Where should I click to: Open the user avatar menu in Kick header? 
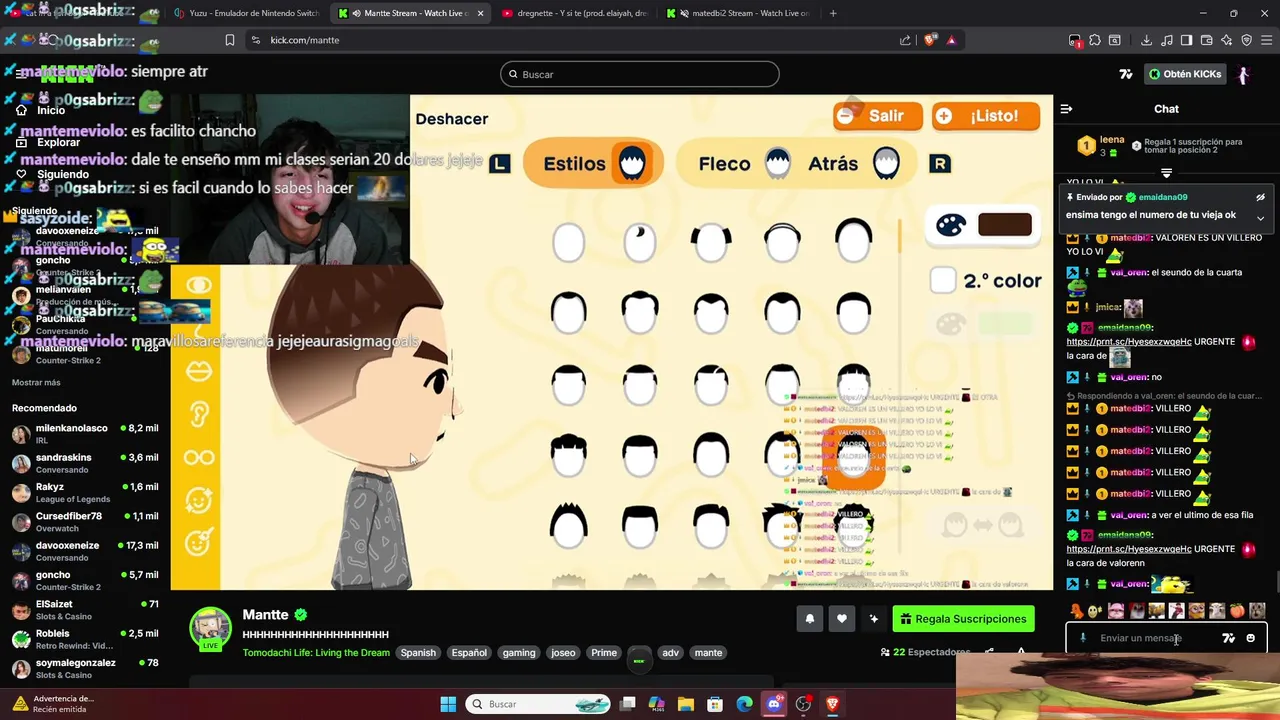point(1243,74)
